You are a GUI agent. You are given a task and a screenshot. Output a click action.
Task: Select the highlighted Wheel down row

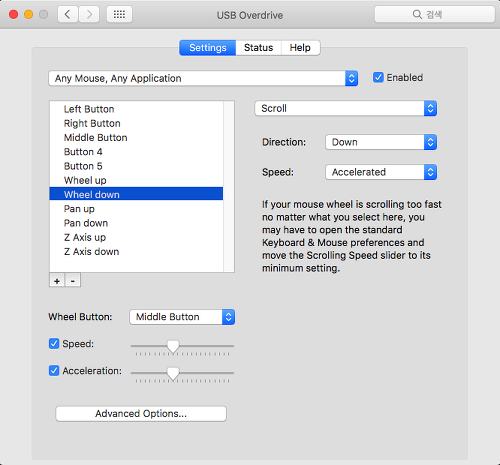pyautogui.click(x=136, y=194)
